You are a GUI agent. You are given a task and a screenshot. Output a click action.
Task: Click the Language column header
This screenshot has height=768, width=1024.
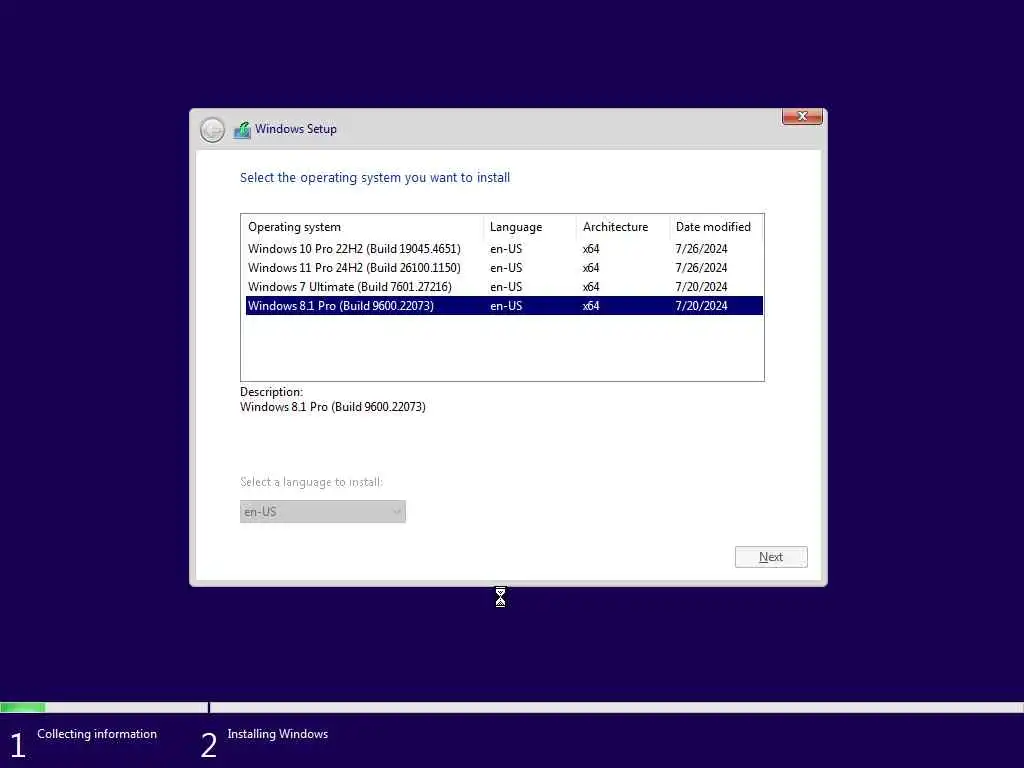(x=530, y=227)
